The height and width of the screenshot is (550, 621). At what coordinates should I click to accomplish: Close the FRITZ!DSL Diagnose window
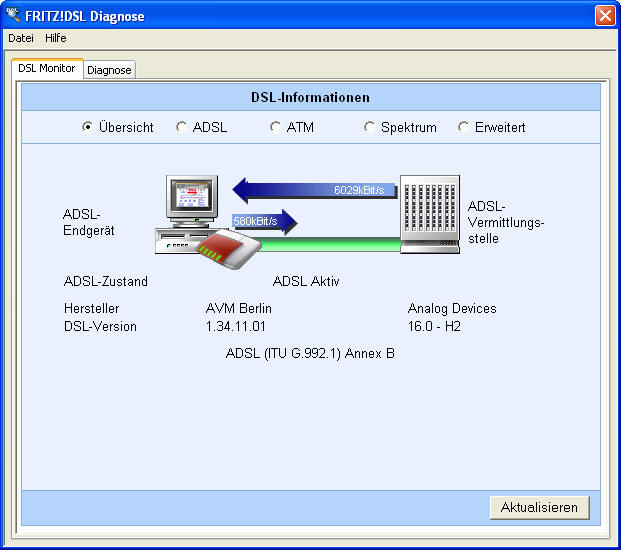(605, 16)
